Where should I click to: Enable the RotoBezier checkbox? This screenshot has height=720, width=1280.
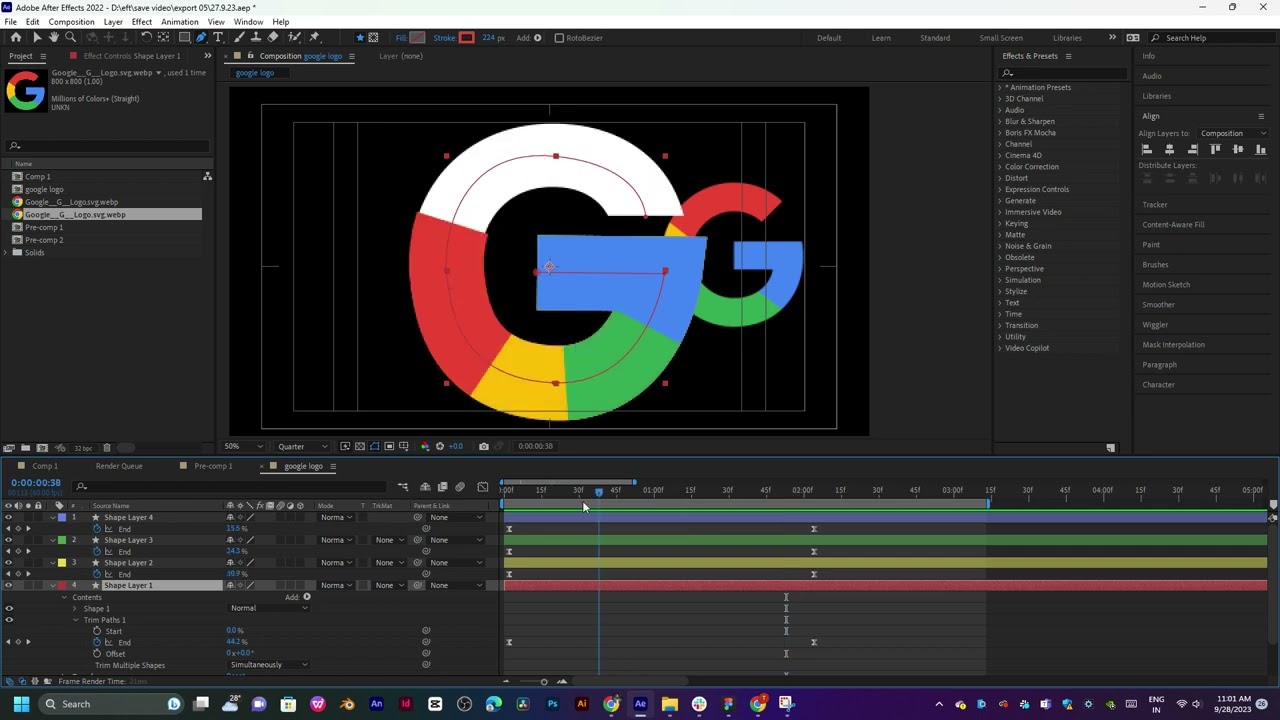point(559,38)
